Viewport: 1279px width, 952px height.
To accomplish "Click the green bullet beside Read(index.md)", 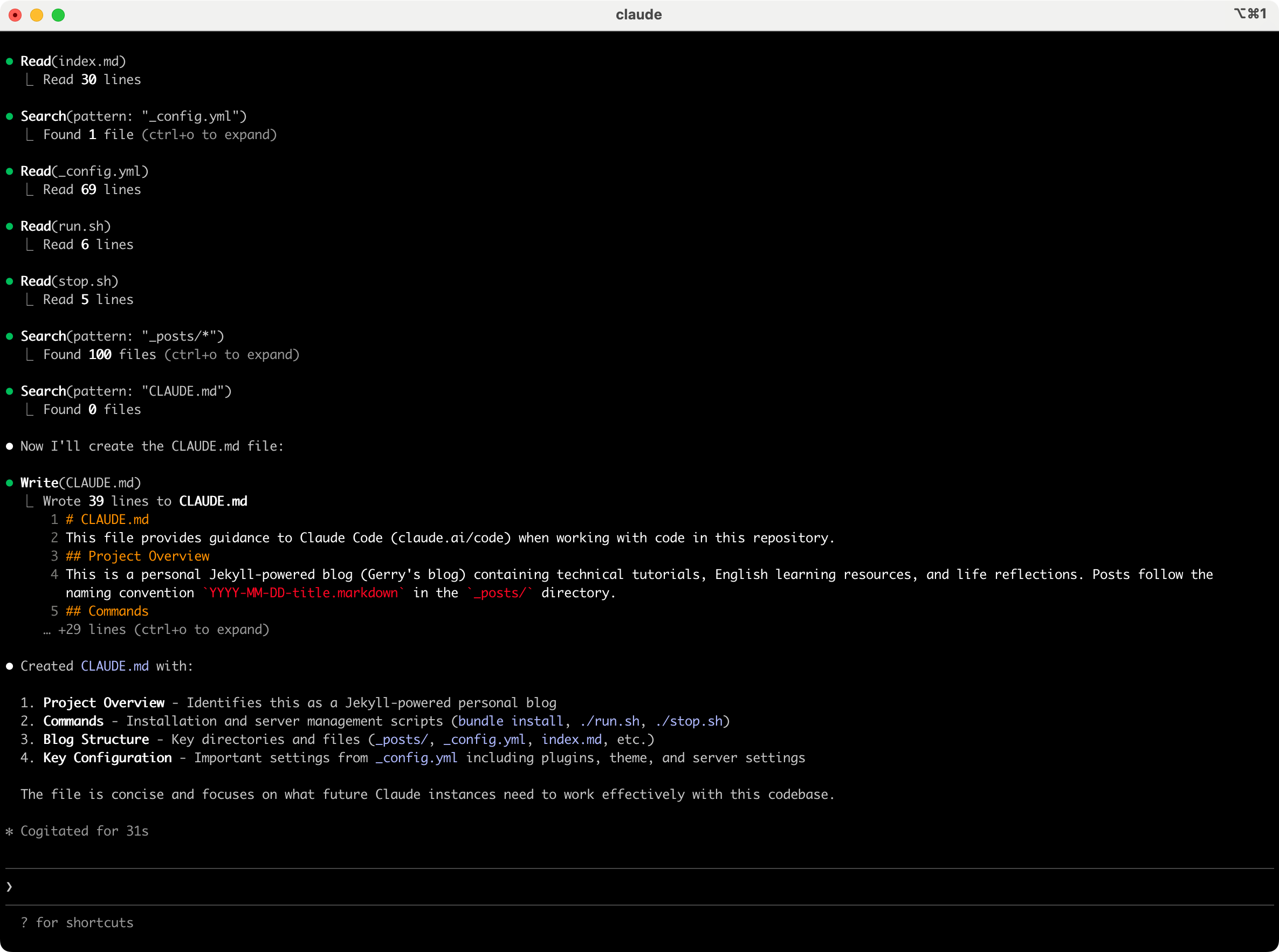I will click(9, 61).
